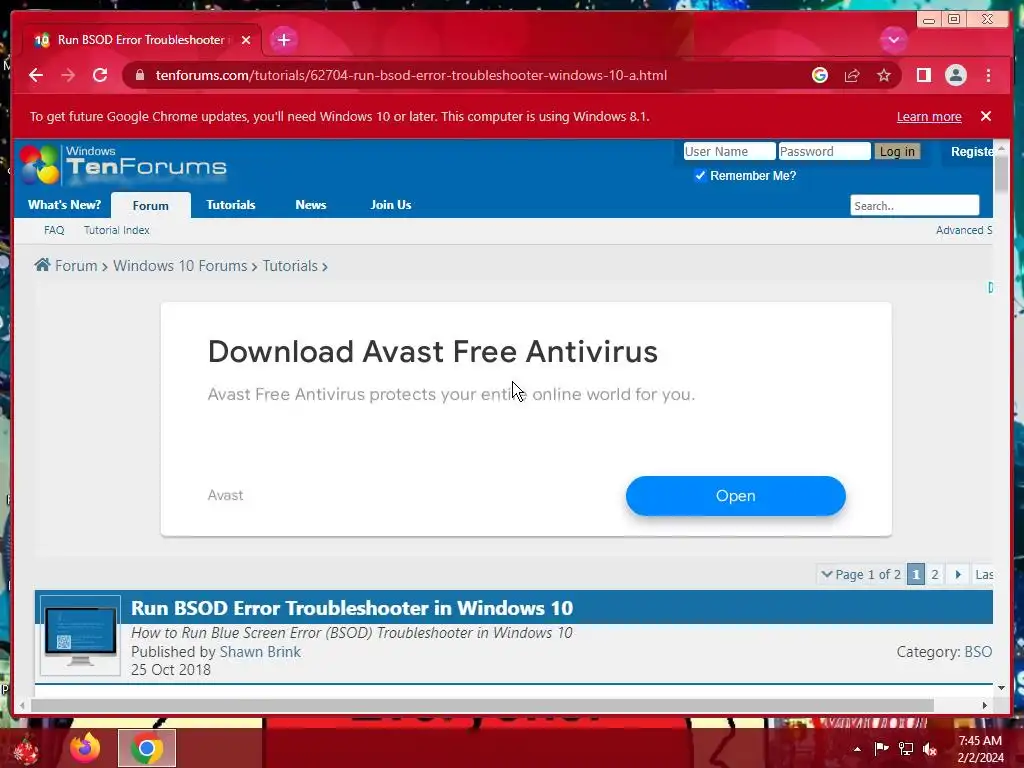Click the network tray icon
The width and height of the screenshot is (1024, 768).
click(x=906, y=748)
